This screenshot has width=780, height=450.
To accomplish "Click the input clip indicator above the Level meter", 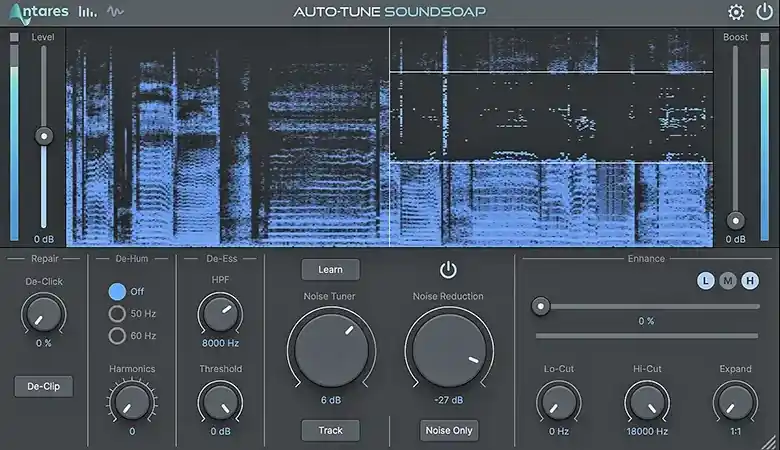I will [x=14, y=37].
